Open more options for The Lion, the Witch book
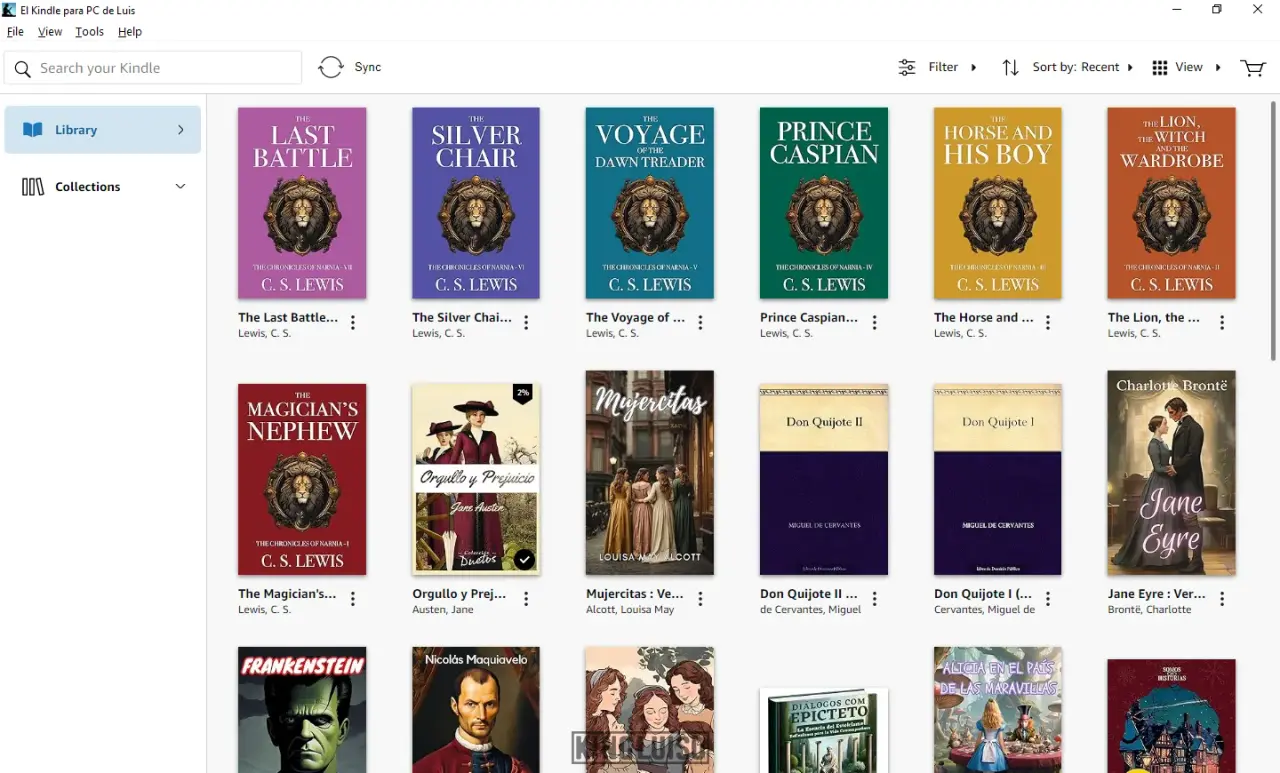This screenshot has height=773, width=1280. pyautogui.click(x=1223, y=323)
